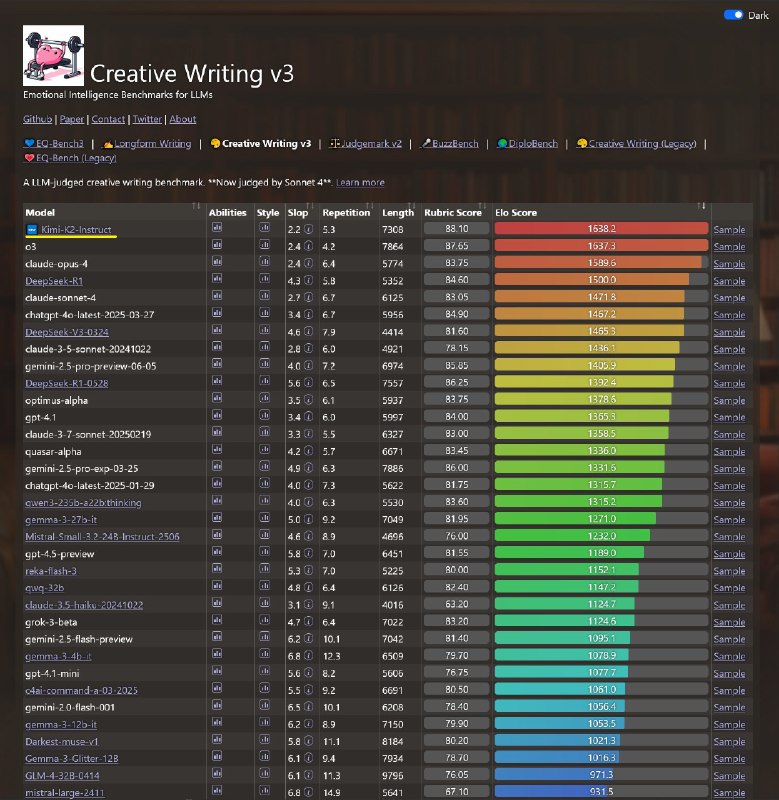The width and height of the screenshot is (779, 800).
Task: Open Abilities chart icon for Kimi-K2-Instruct
Action: (217, 228)
